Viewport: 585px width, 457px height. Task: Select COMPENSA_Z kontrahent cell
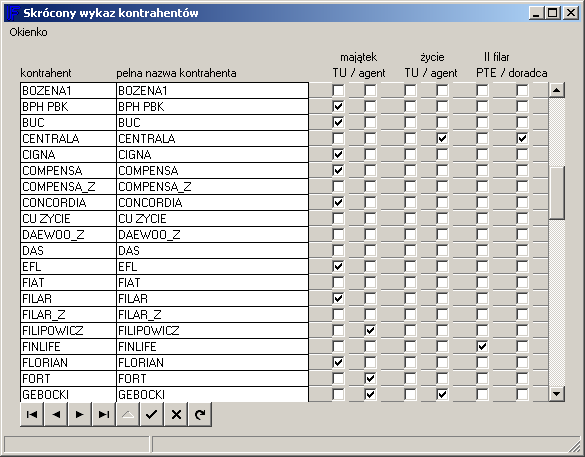[x=68, y=186]
